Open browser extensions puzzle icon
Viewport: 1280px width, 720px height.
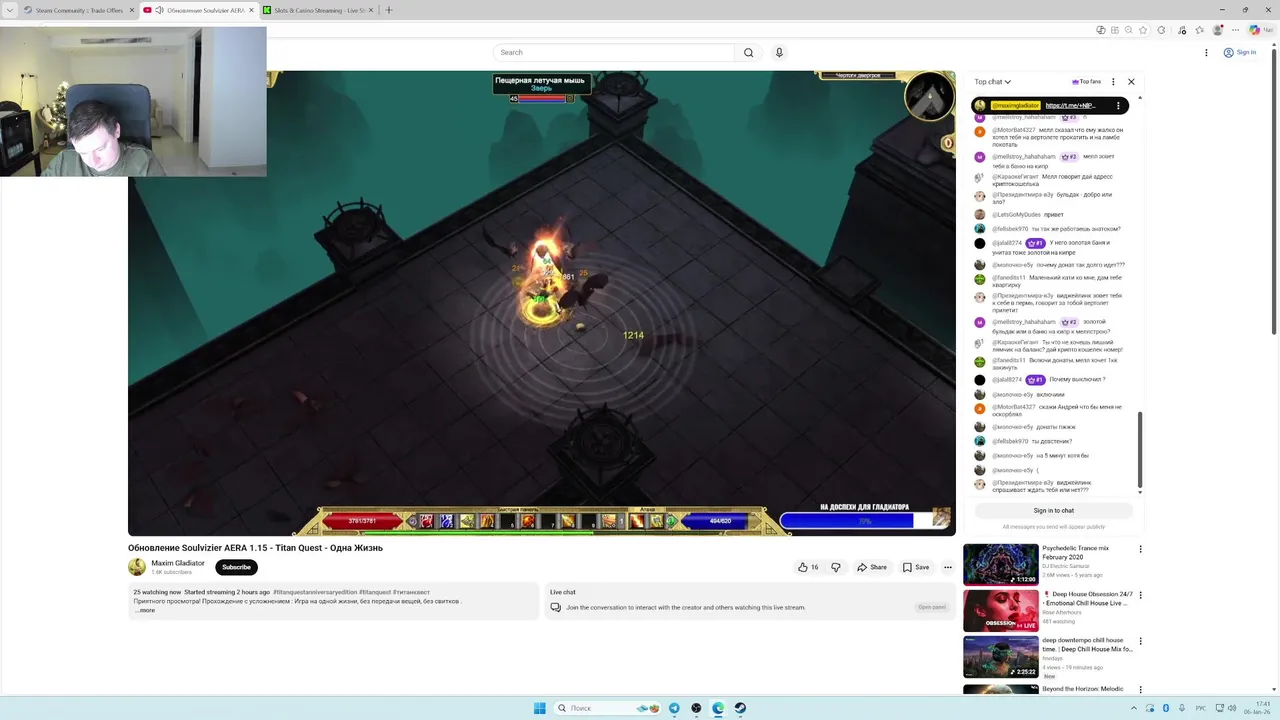pos(1161,30)
